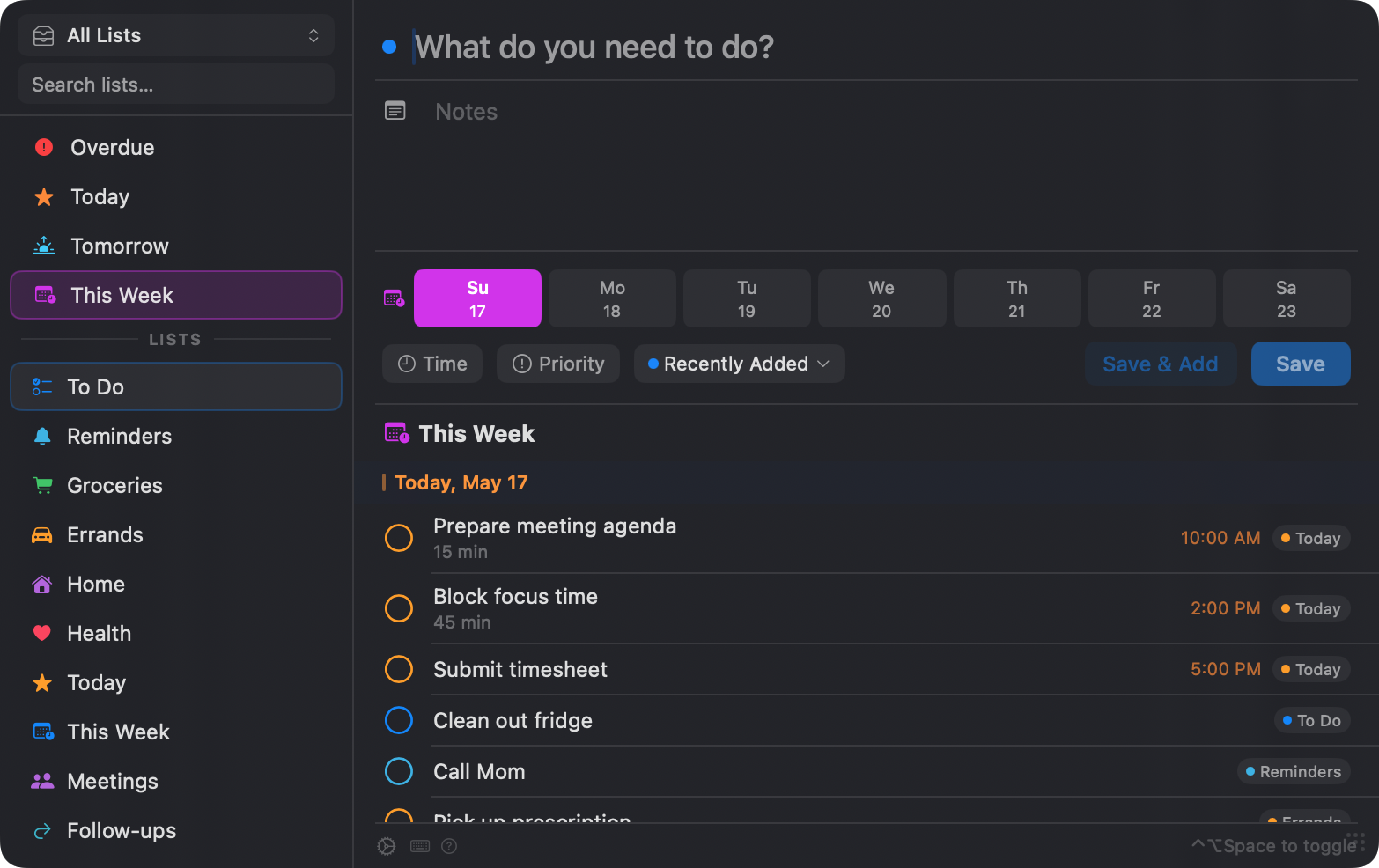Click Today tag on Prepare meeting agenda

click(x=1311, y=538)
